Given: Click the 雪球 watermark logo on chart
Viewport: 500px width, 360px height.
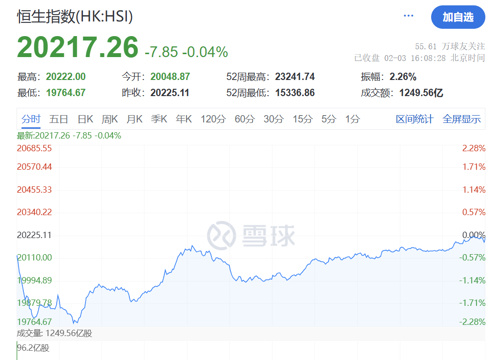Looking at the screenshot, I should pos(251,235).
